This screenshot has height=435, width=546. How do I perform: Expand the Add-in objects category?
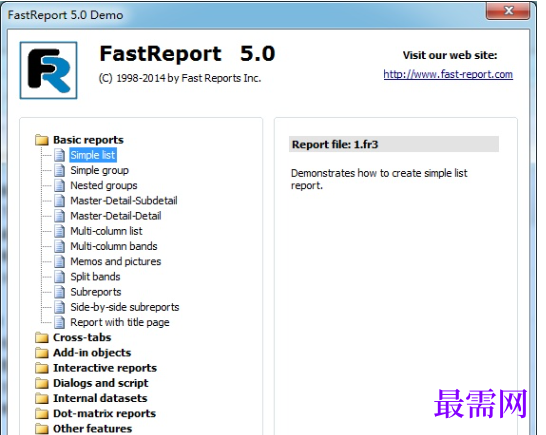pyautogui.click(x=92, y=353)
